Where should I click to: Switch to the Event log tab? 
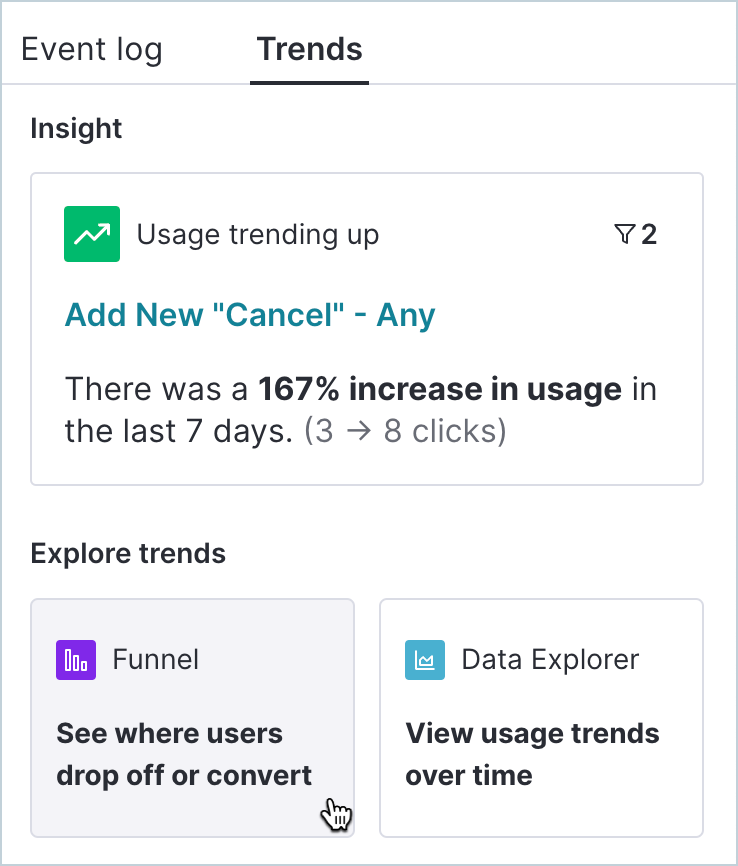[x=91, y=49]
